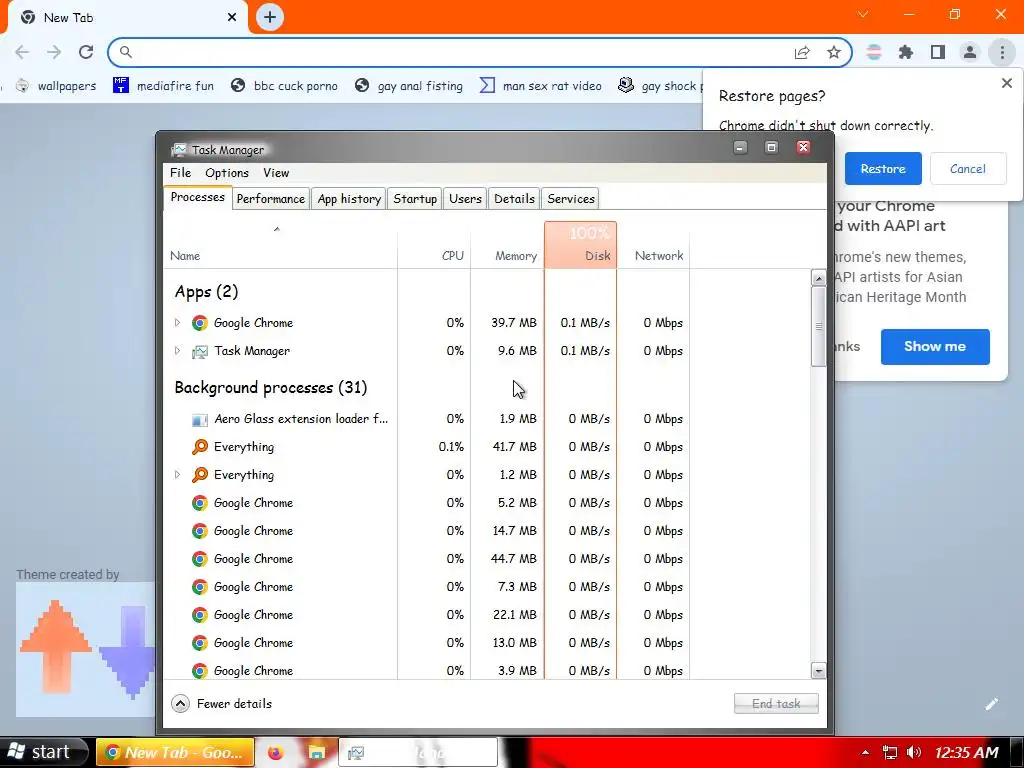Bookmark this tab with the star icon
This screenshot has width=1024, height=768.
[834, 52]
